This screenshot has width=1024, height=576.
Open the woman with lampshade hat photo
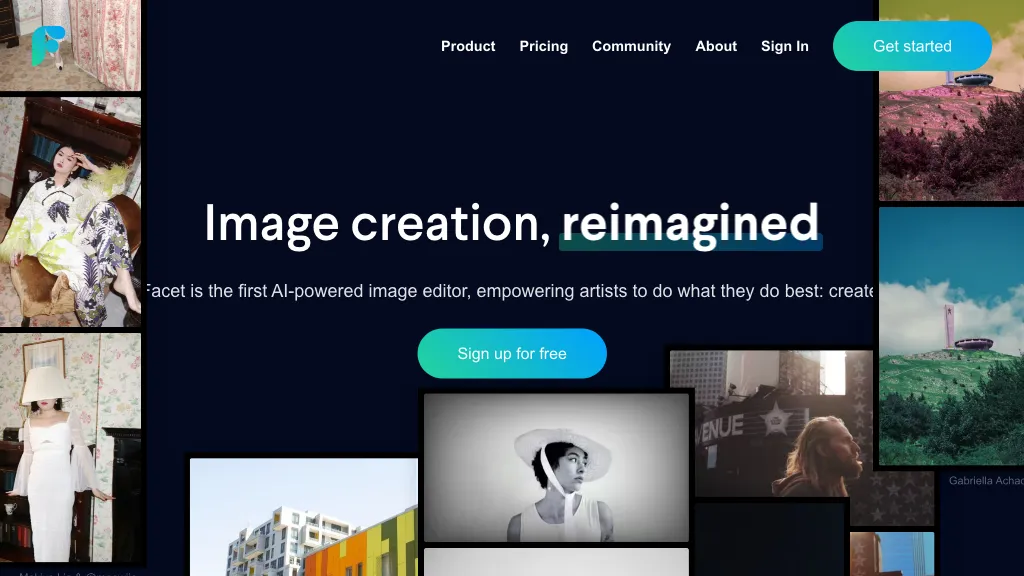pos(71,447)
